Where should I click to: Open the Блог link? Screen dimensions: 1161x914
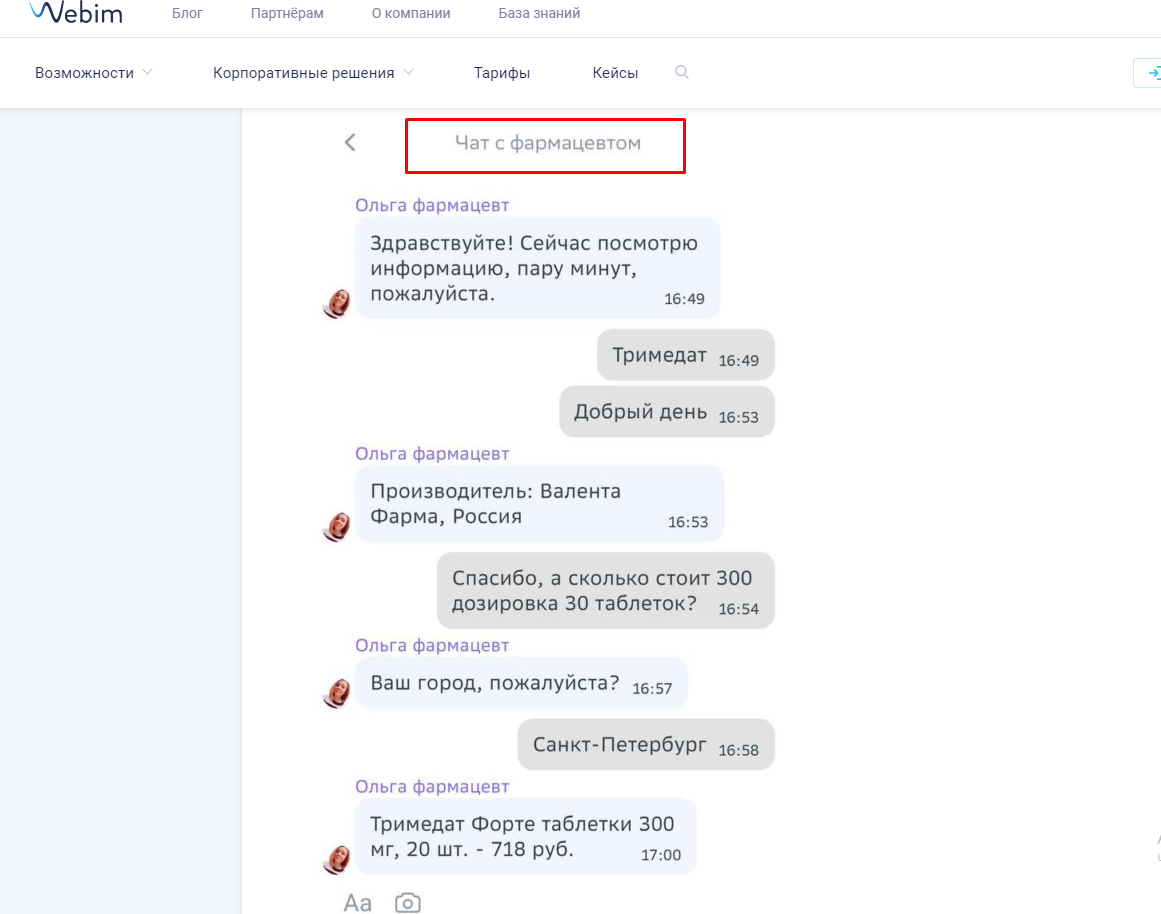[x=187, y=13]
